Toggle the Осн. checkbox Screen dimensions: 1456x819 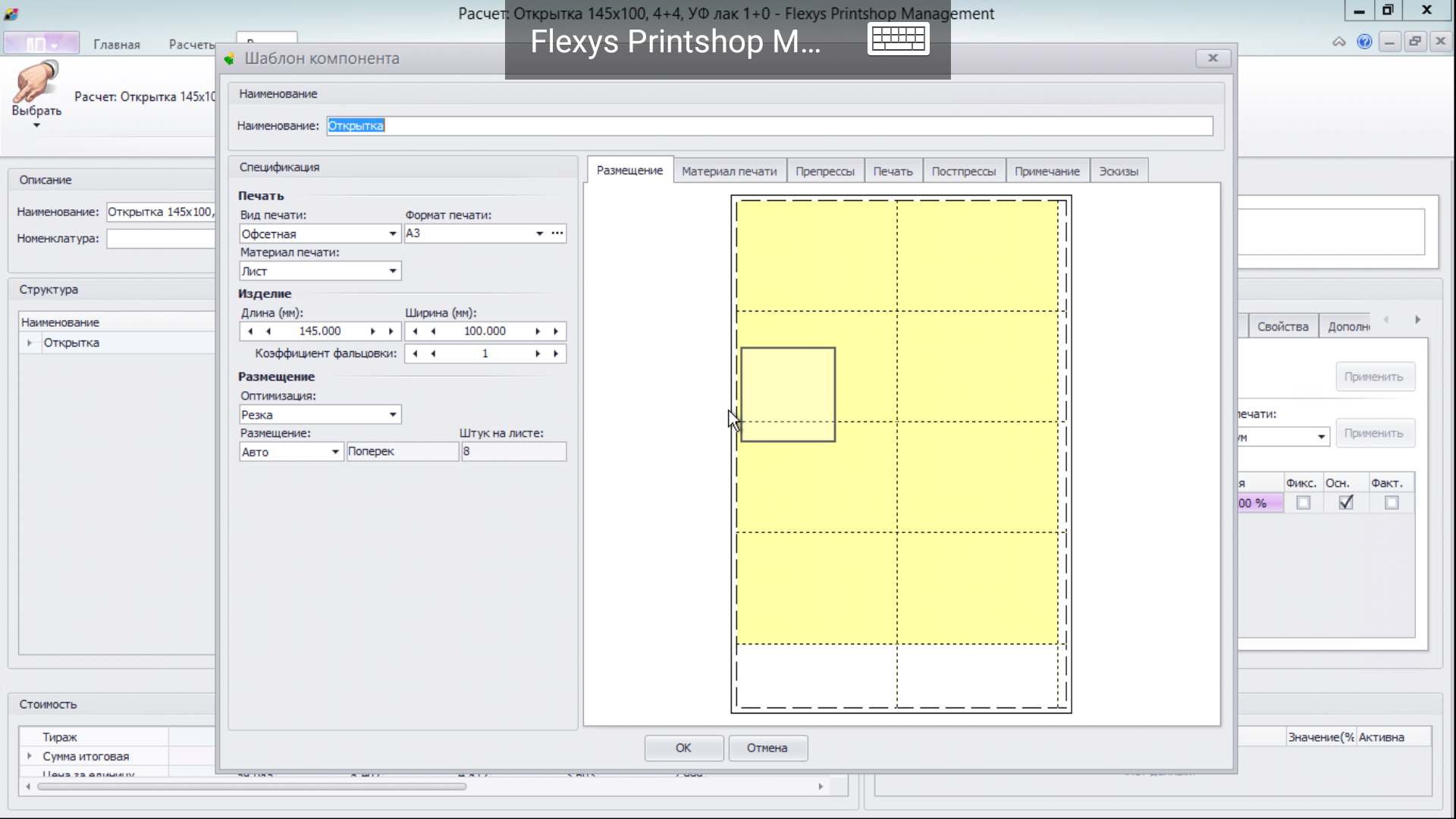pyautogui.click(x=1346, y=502)
